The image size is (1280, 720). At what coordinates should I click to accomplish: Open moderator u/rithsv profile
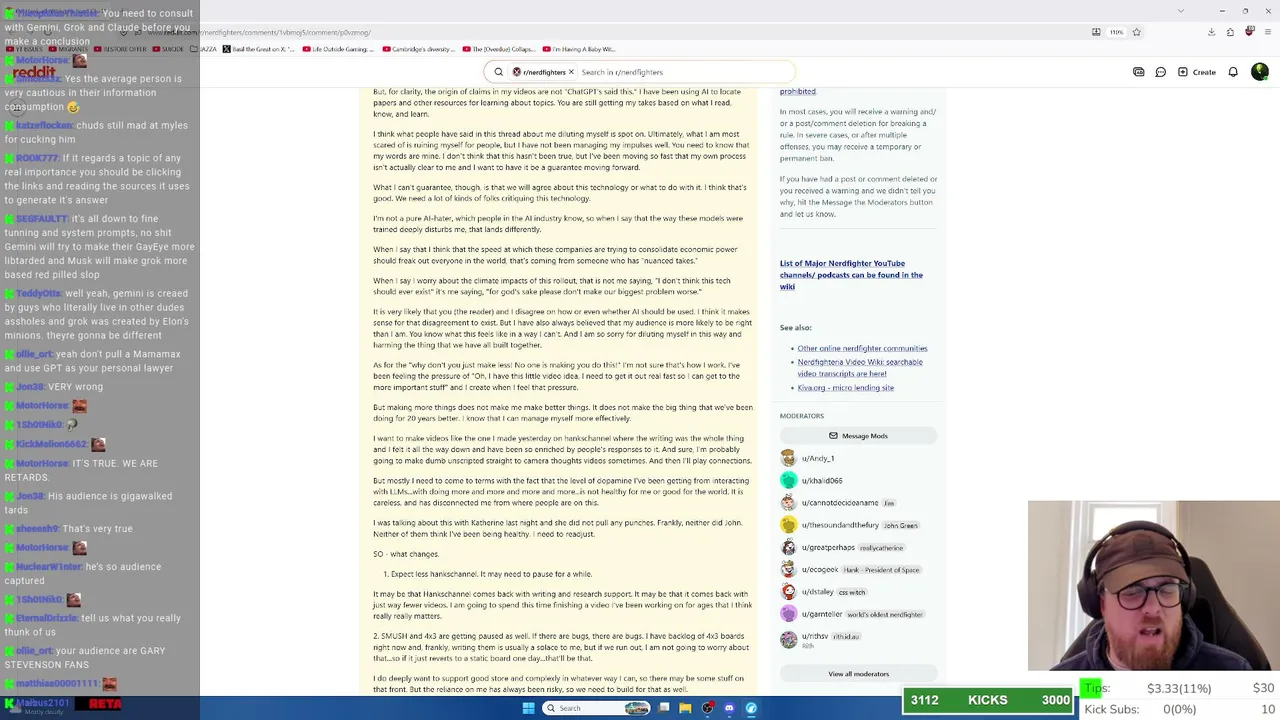815,636
